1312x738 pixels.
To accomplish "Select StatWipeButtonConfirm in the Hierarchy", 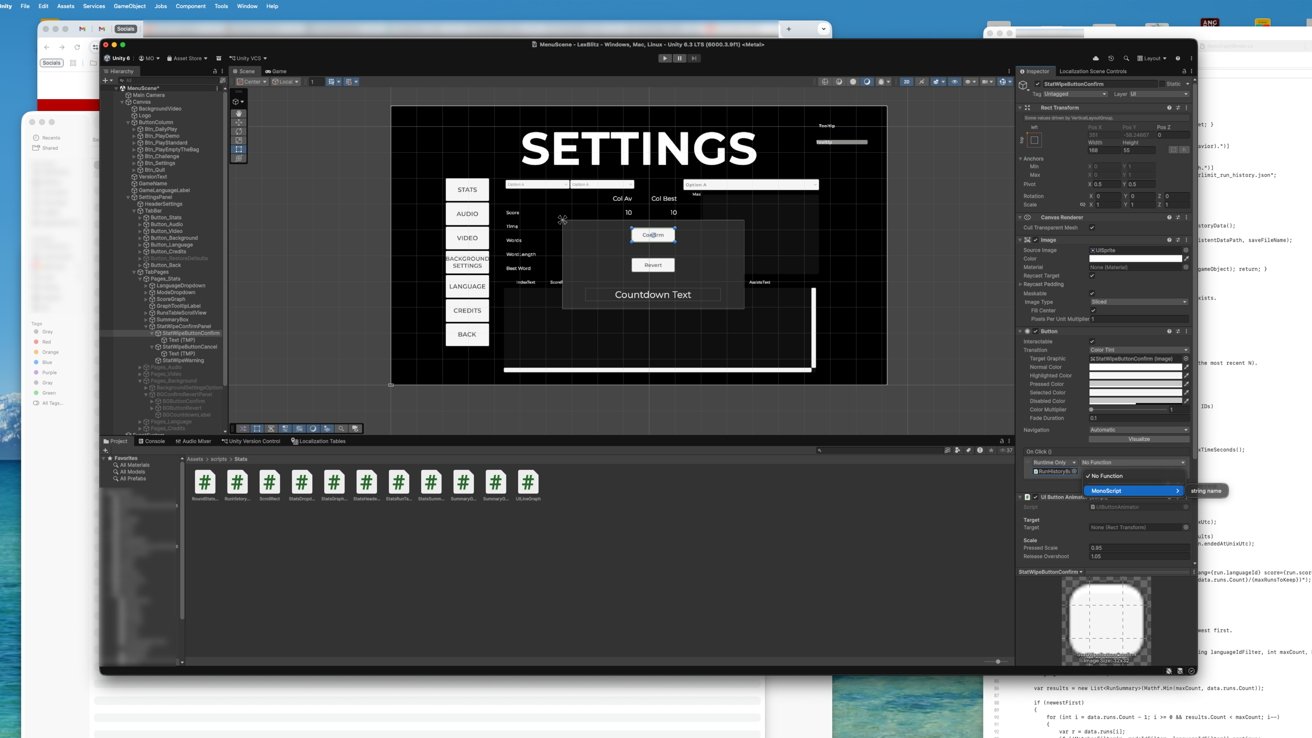I will pos(190,332).
